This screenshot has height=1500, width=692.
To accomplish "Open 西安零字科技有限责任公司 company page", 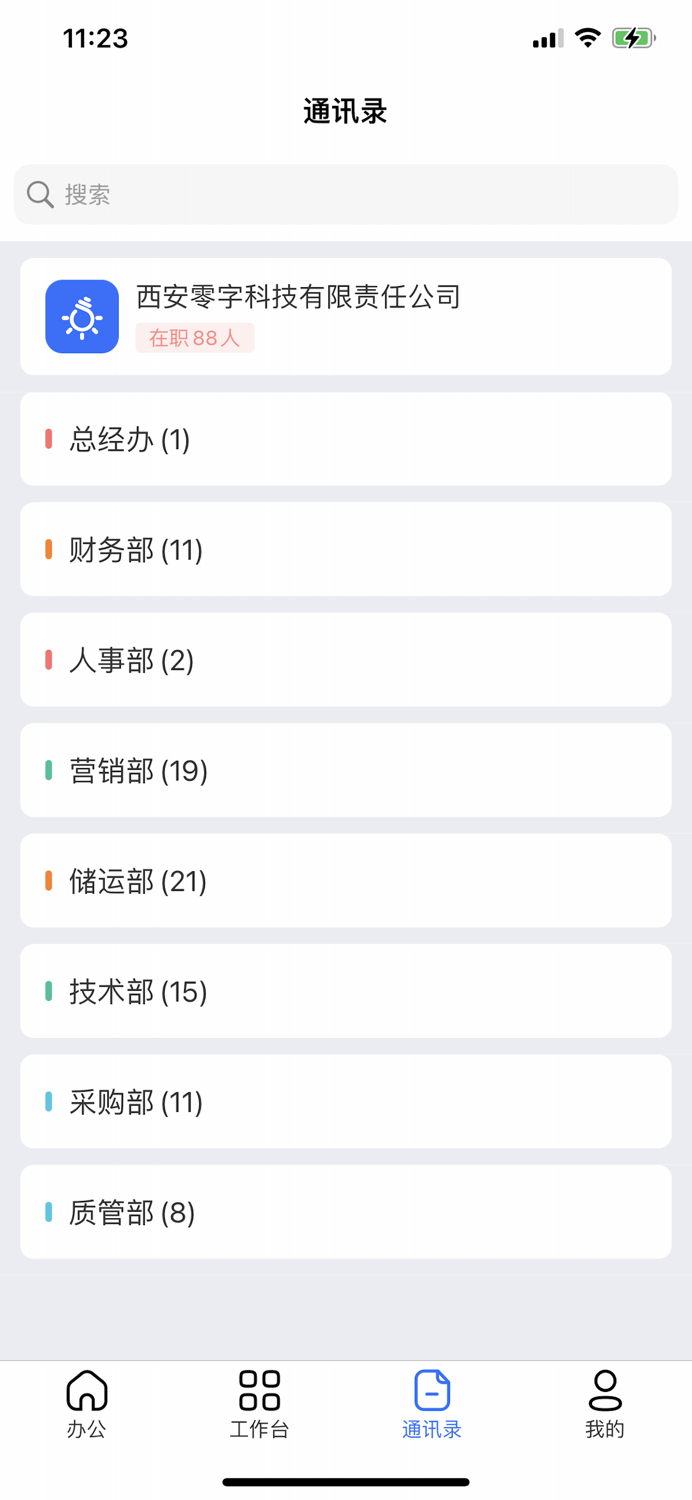I will [x=297, y=297].
